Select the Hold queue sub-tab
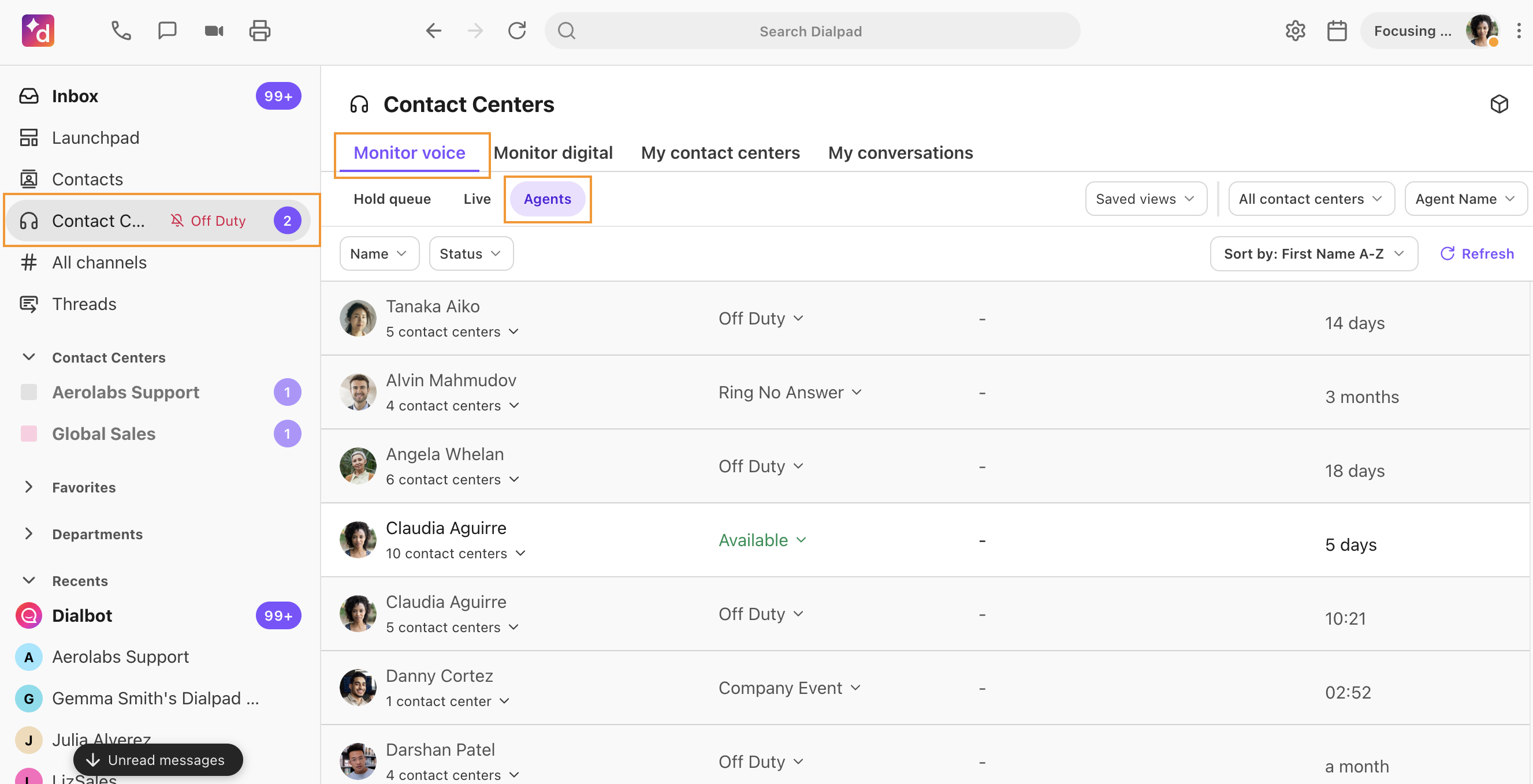The width and height of the screenshot is (1533, 784). [x=392, y=199]
